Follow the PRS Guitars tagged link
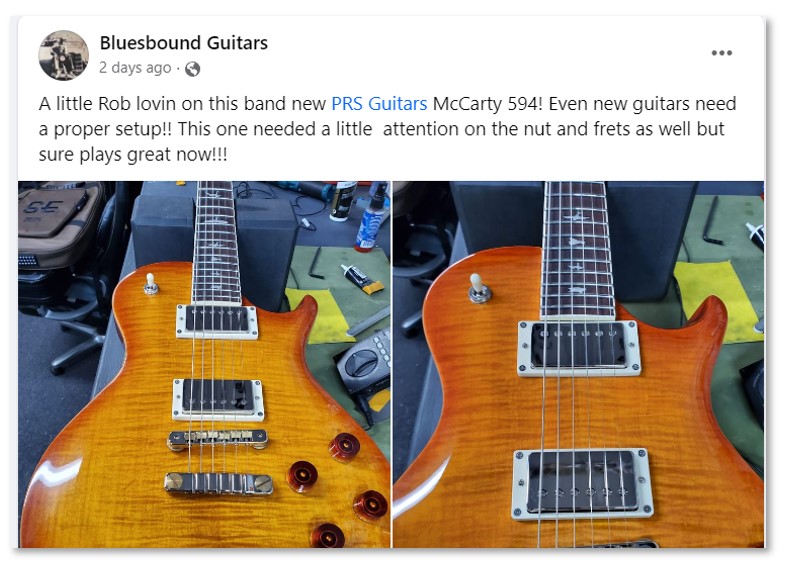795x565 pixels. click(379, 103)
